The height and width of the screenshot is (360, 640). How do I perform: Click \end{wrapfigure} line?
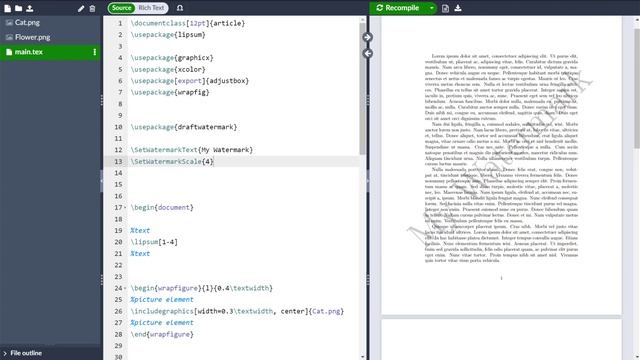tap(162, 334)
